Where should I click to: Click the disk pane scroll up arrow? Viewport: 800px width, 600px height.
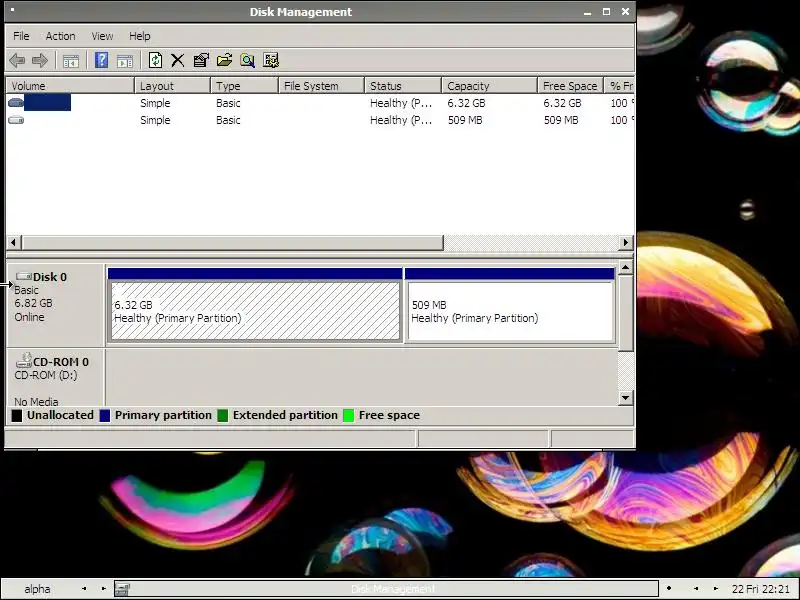[x=626, y=268]
